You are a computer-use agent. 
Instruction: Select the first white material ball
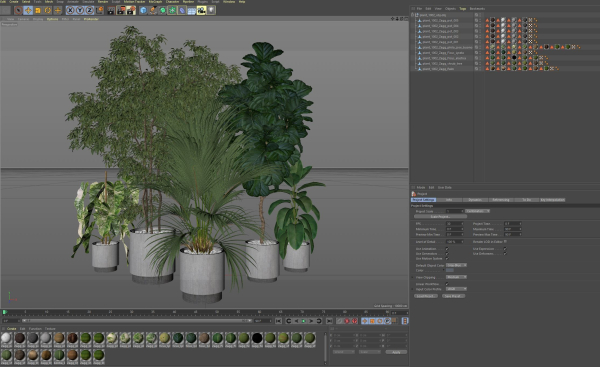(x=7, y=338)
